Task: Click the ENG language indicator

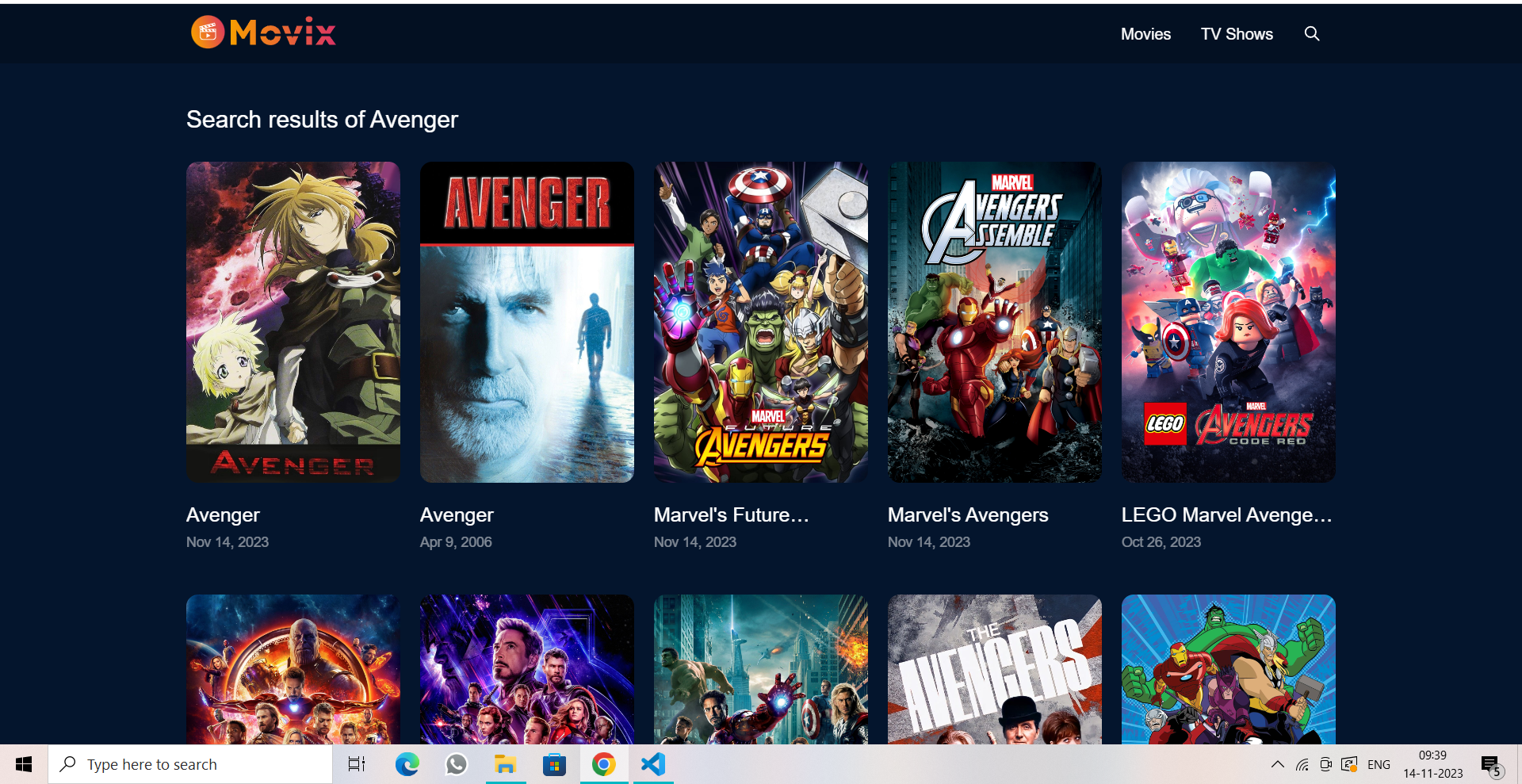Action: 1379,765
